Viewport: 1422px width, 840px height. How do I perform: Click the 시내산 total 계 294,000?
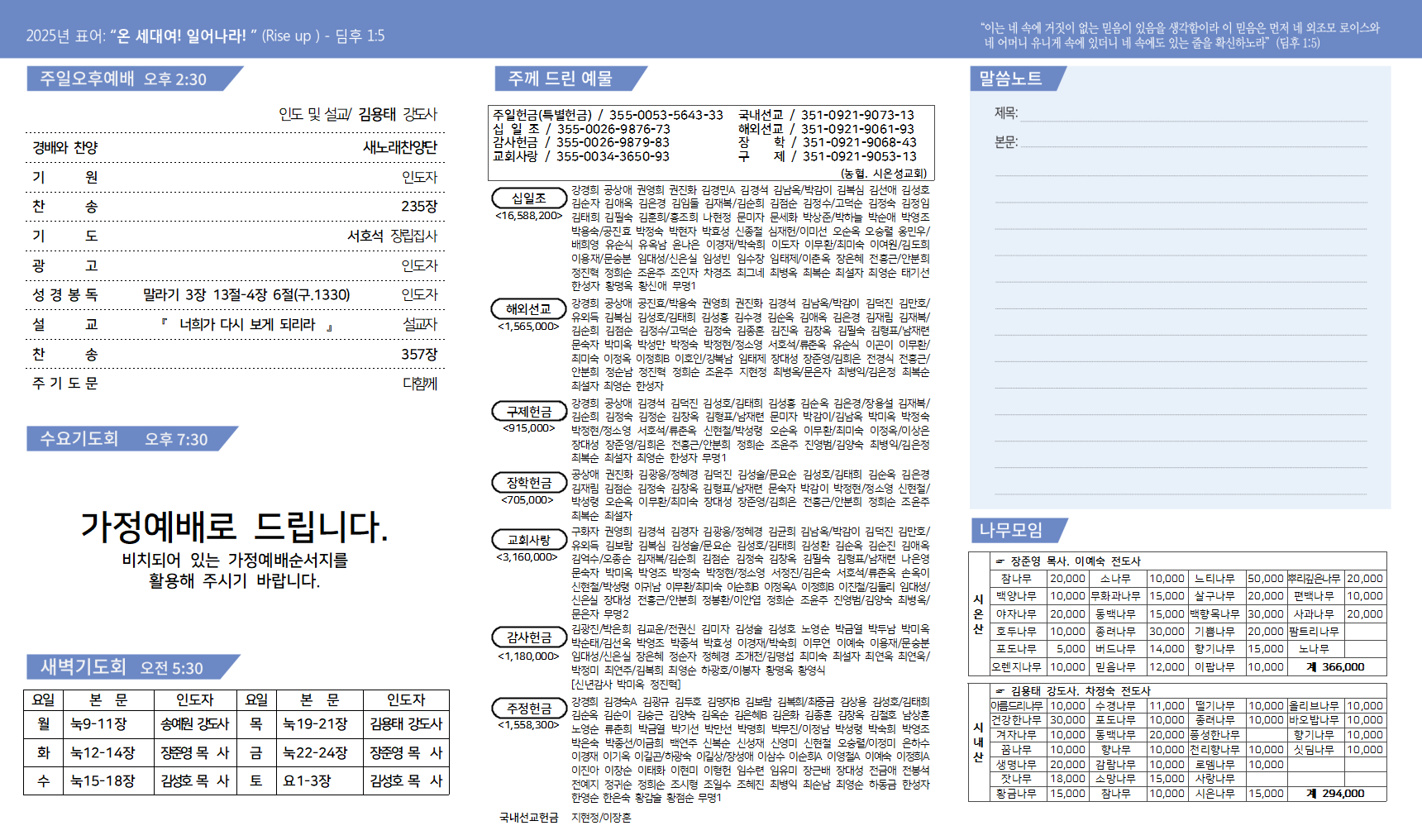1336,794
